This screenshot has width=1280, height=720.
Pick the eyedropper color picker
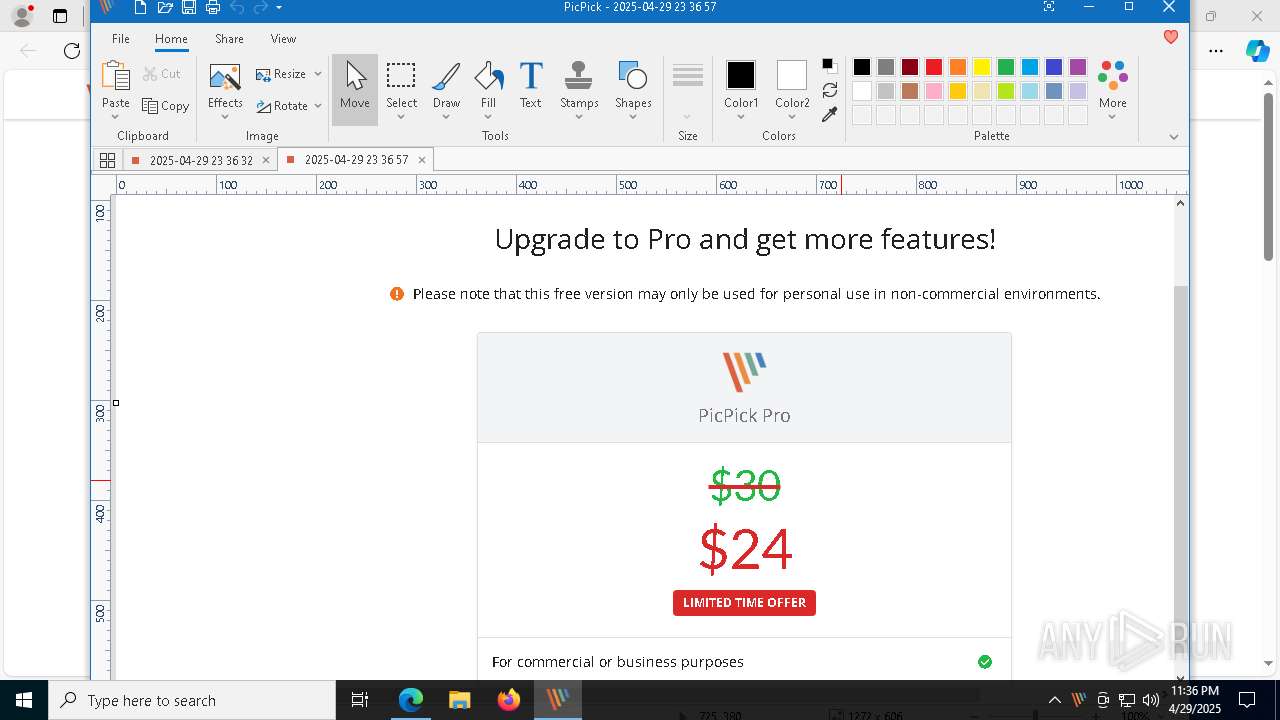(x=830, y=115)
